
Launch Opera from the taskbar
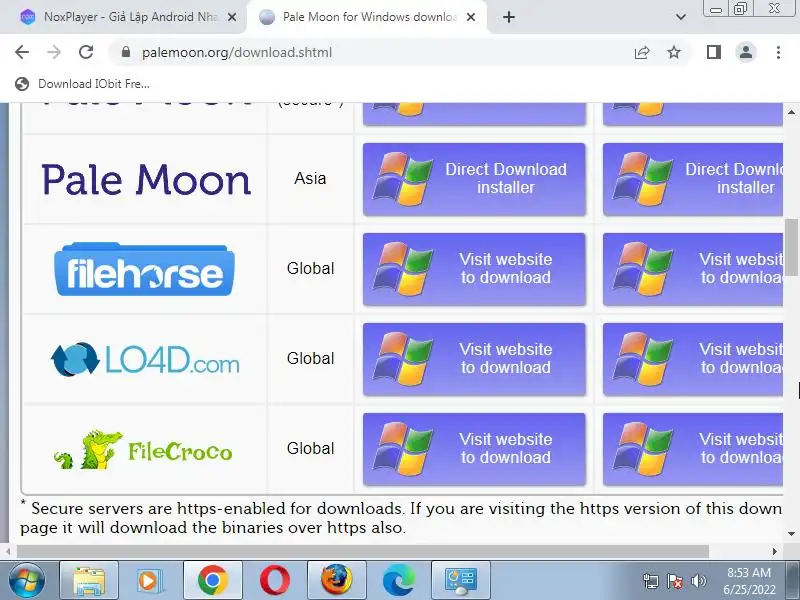tap(274, 580)
